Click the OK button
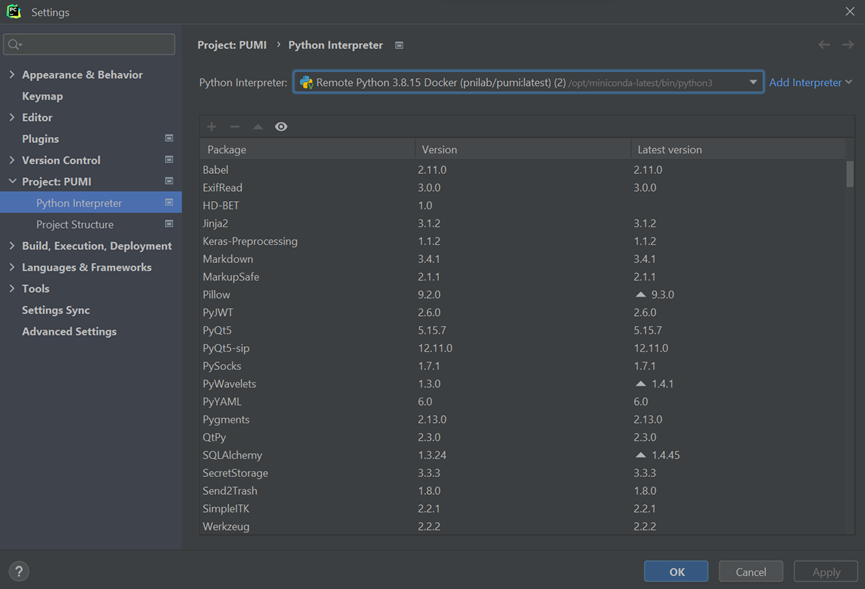Screen dimensions: 865x589 pos(676,571)
